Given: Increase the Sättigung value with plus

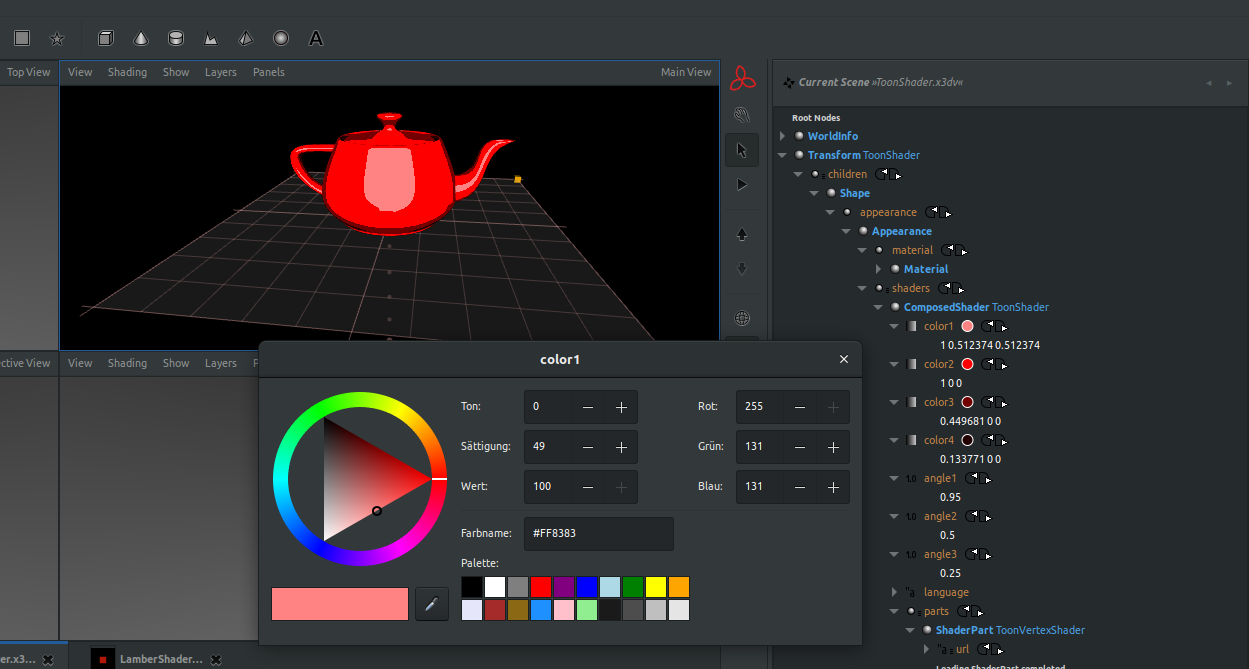Looking at the screenshot, I should click(621, 446).
